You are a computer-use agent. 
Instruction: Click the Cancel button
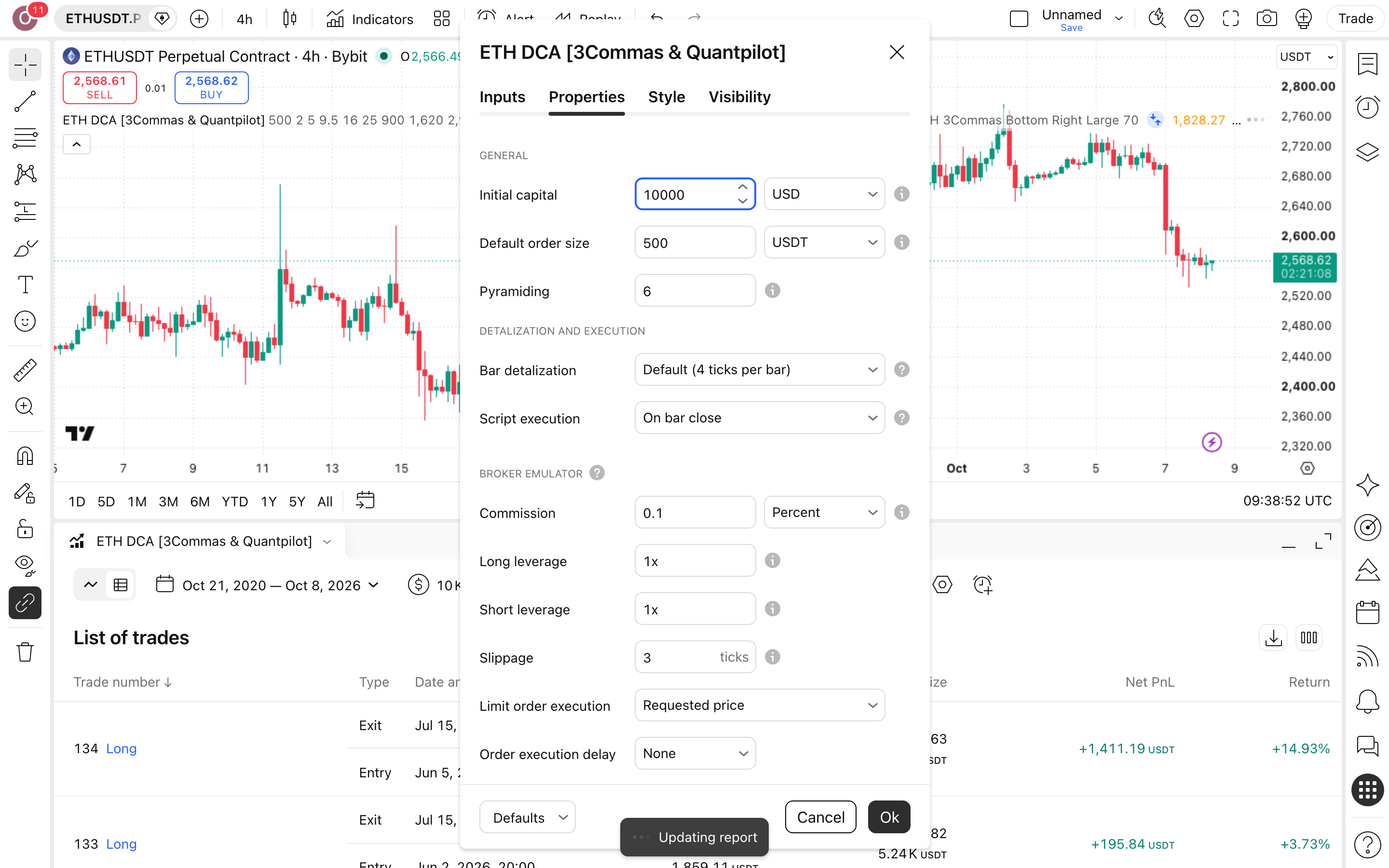[820, 817]
